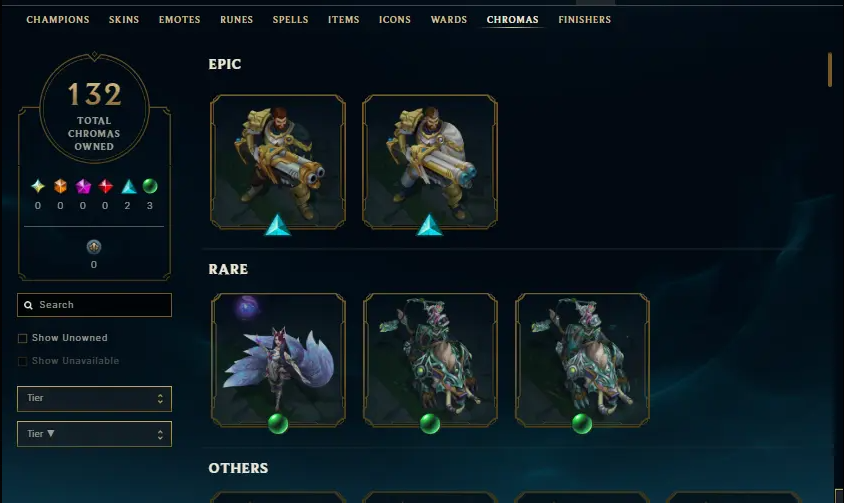
Task: Click the gray crest emblem icon above zero
Action: [x=94, y=247]
